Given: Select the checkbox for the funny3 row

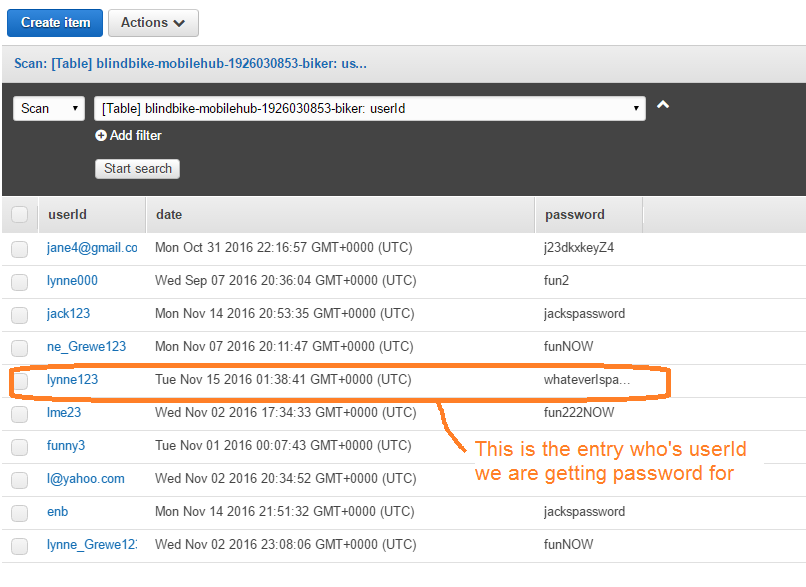Looking at the screenshot, I should 20,446.
